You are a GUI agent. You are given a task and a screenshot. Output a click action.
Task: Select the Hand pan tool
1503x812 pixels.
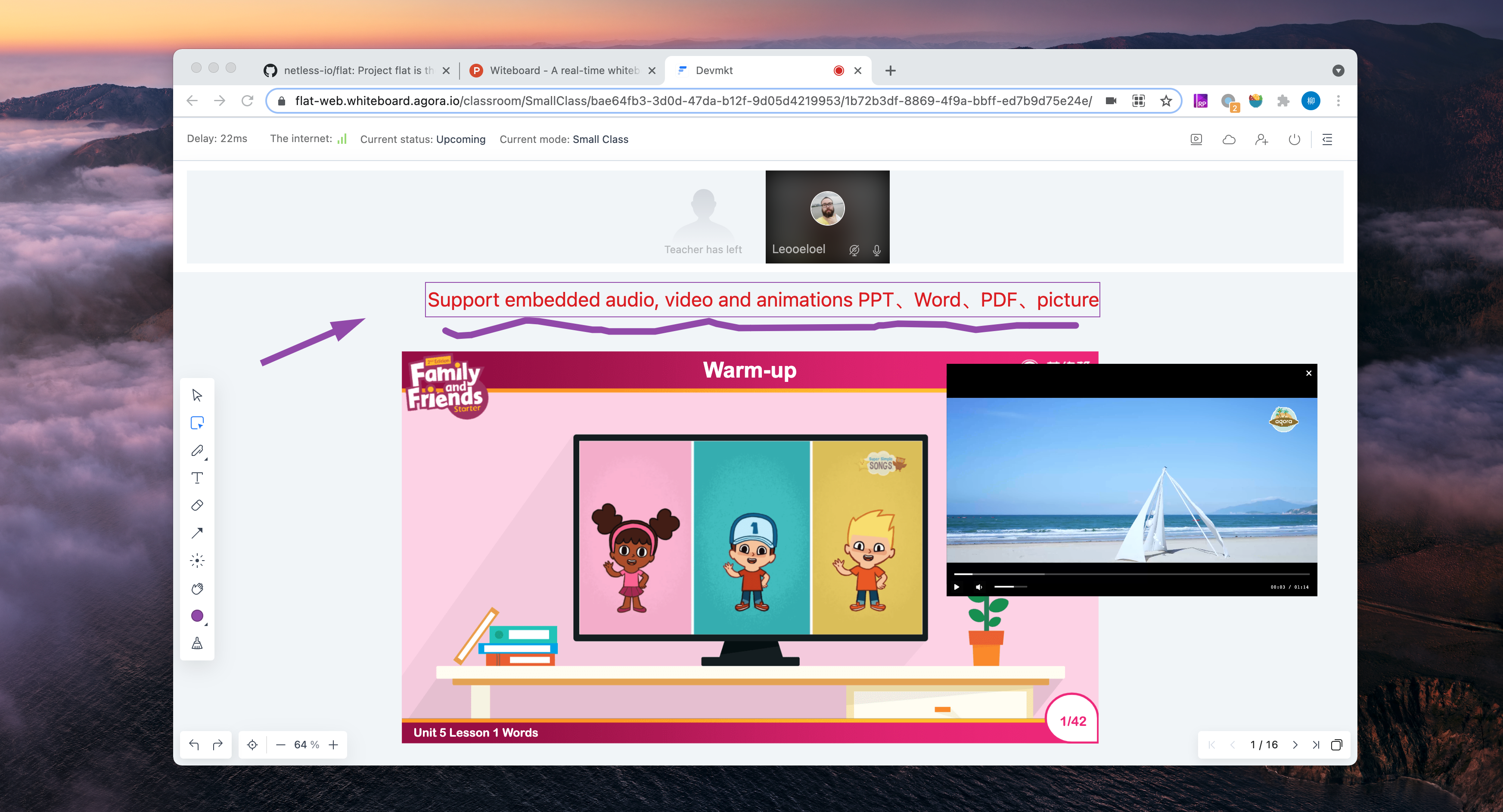[197, 588]
